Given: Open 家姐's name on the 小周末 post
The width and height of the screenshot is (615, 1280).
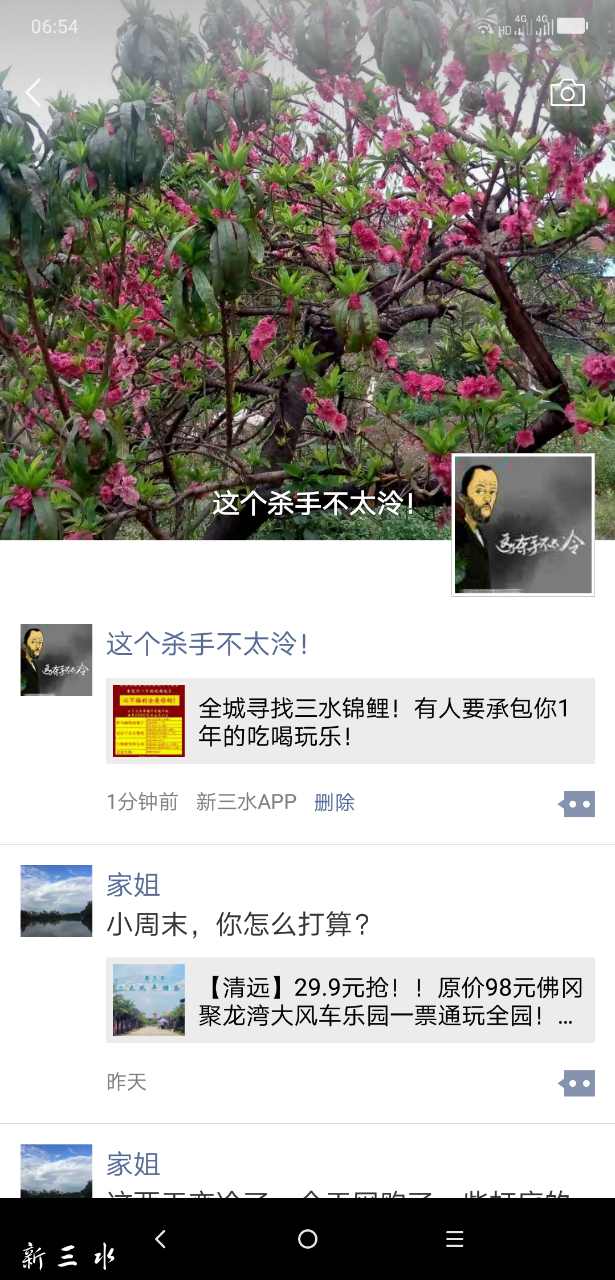Looking at the screenshot, I should (x=133, y=885).
